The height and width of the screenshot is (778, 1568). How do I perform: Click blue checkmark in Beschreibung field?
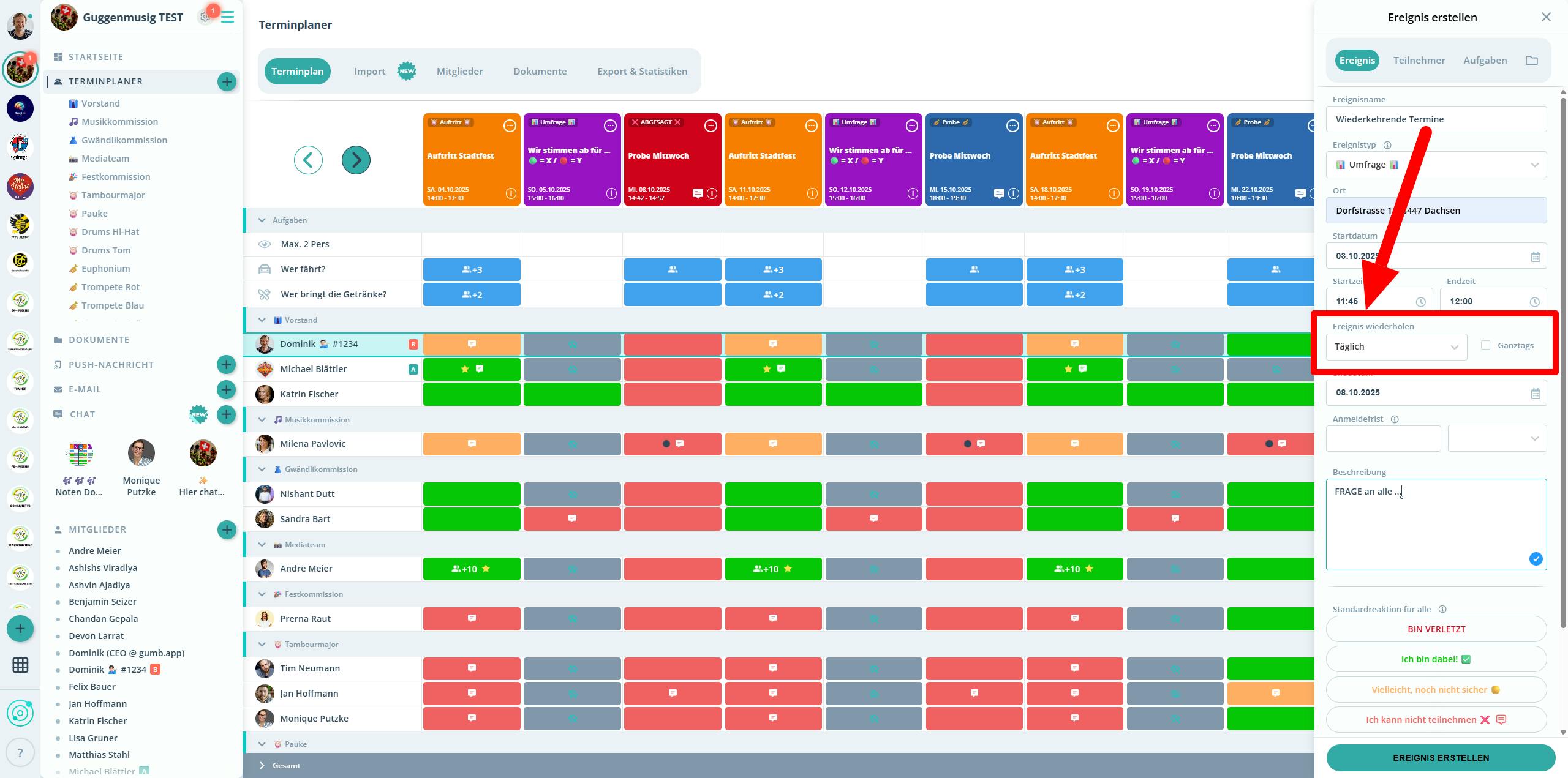click(x=1536, y=559)
